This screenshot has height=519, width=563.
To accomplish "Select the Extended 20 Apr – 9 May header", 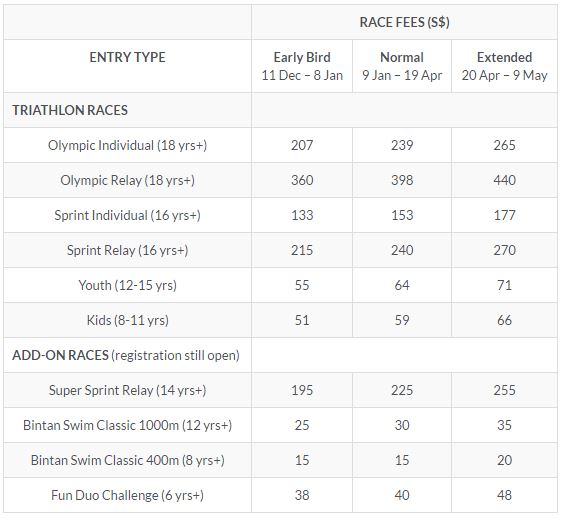I will (504, 66).
